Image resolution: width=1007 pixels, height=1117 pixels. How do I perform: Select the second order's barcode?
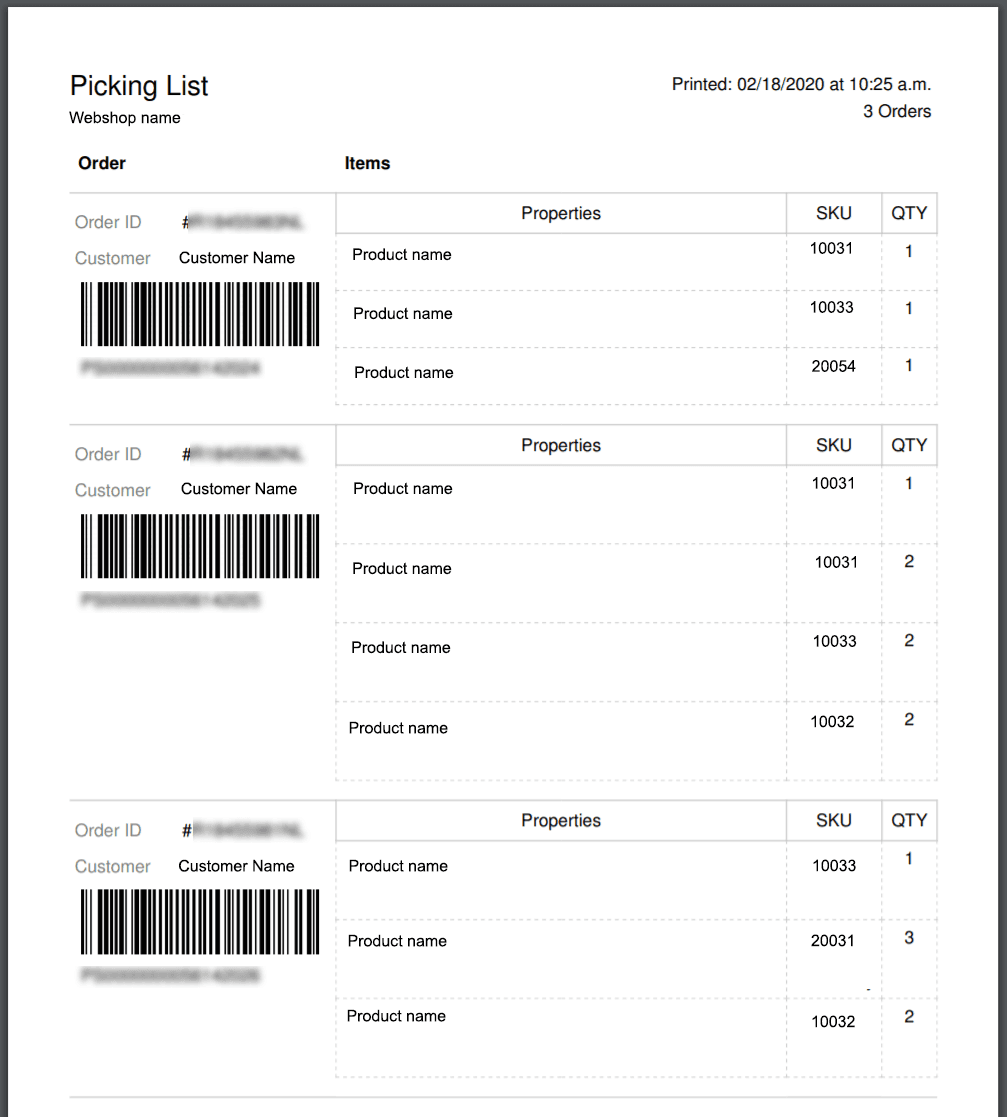200,546
